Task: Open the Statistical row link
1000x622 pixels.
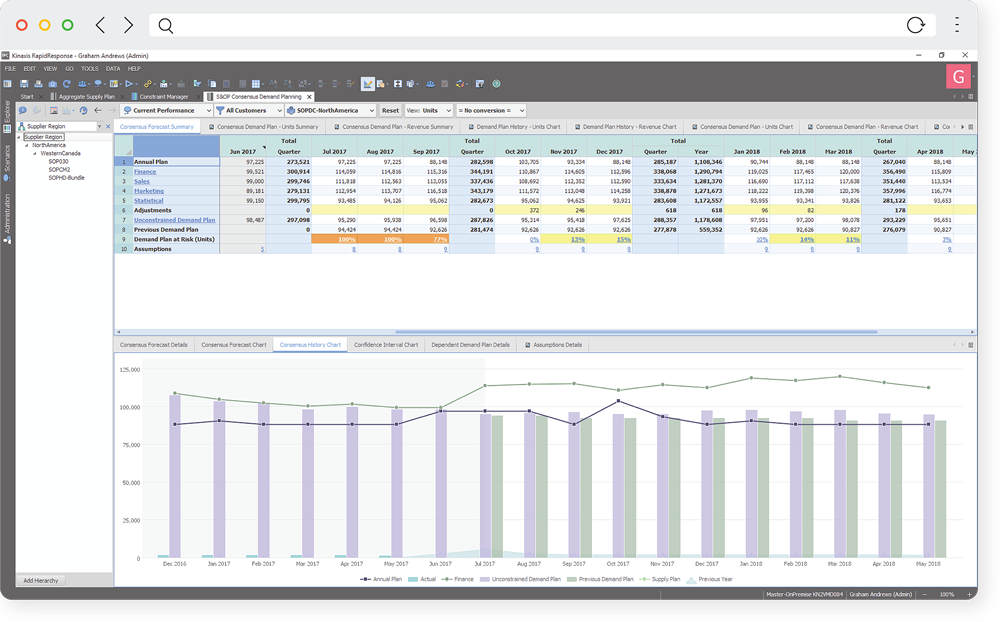Action: coord(149,200)
